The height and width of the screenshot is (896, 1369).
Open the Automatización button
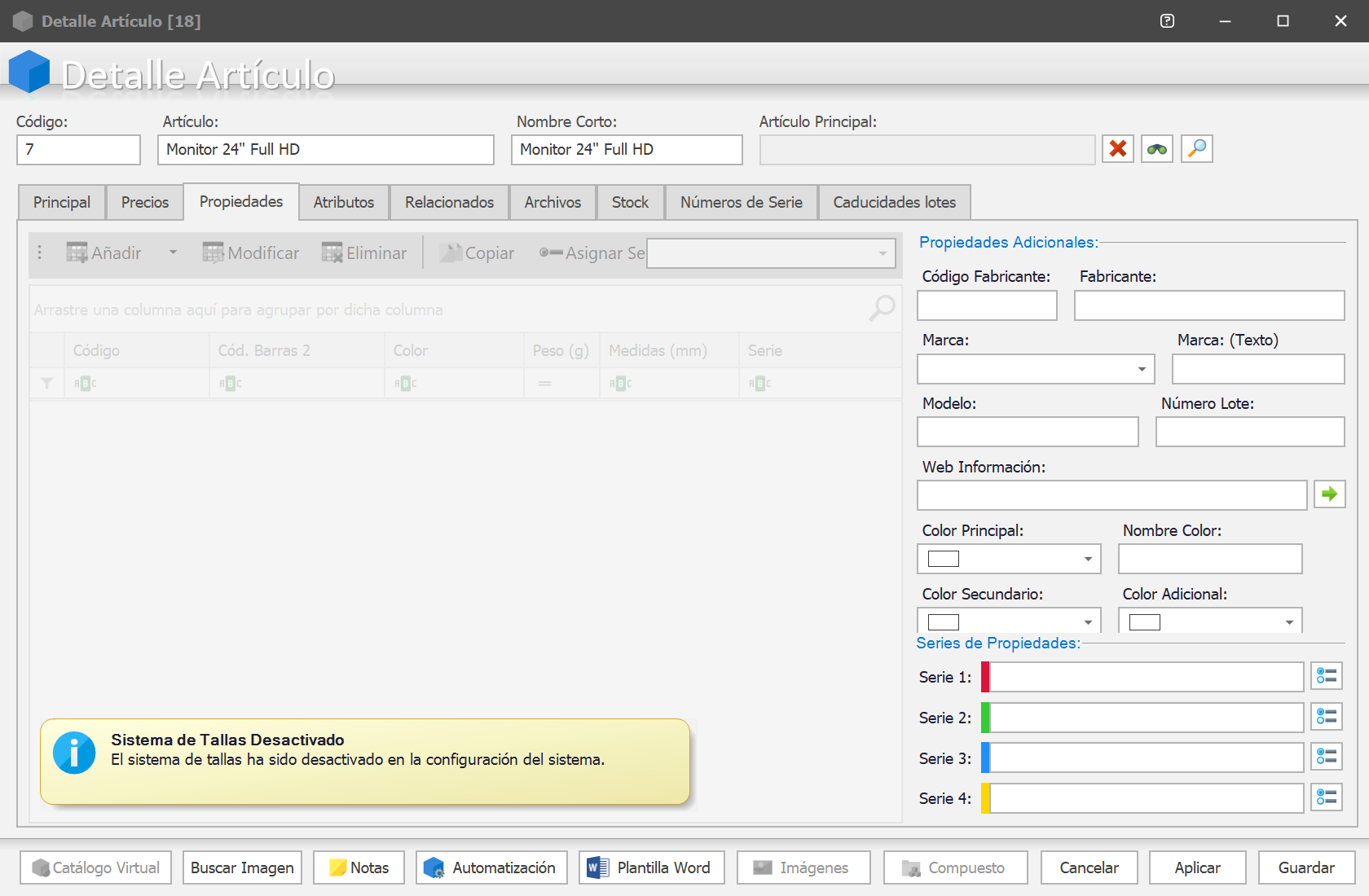tap(491, 867)
